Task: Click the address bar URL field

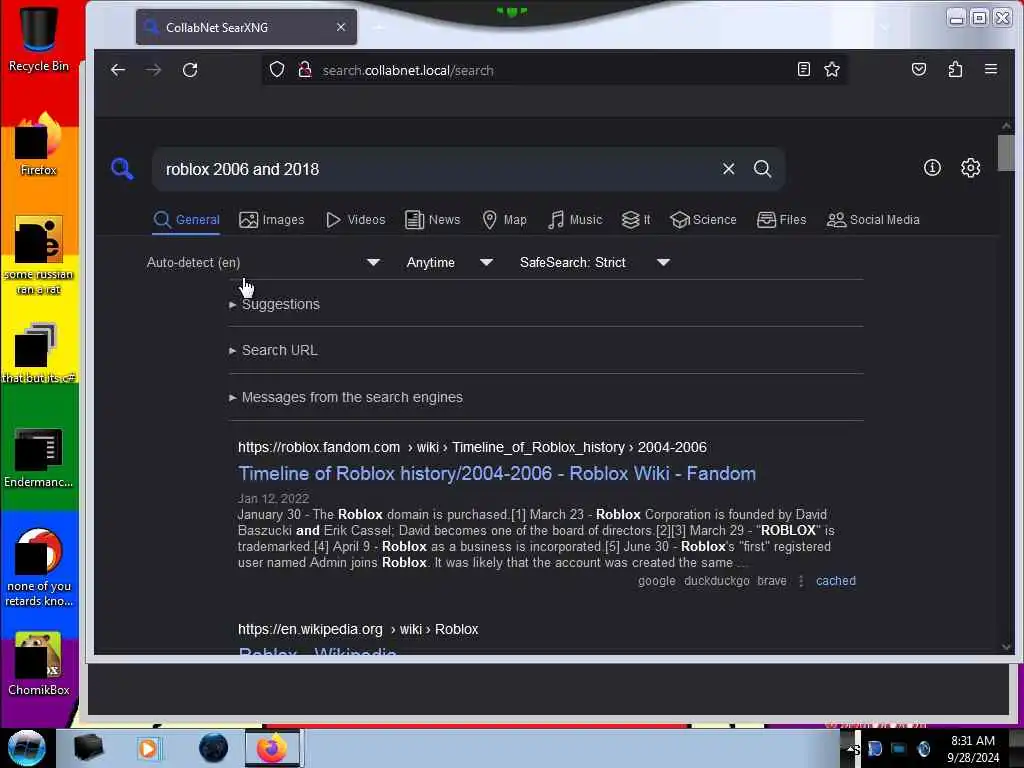Action: click(555, 70)
